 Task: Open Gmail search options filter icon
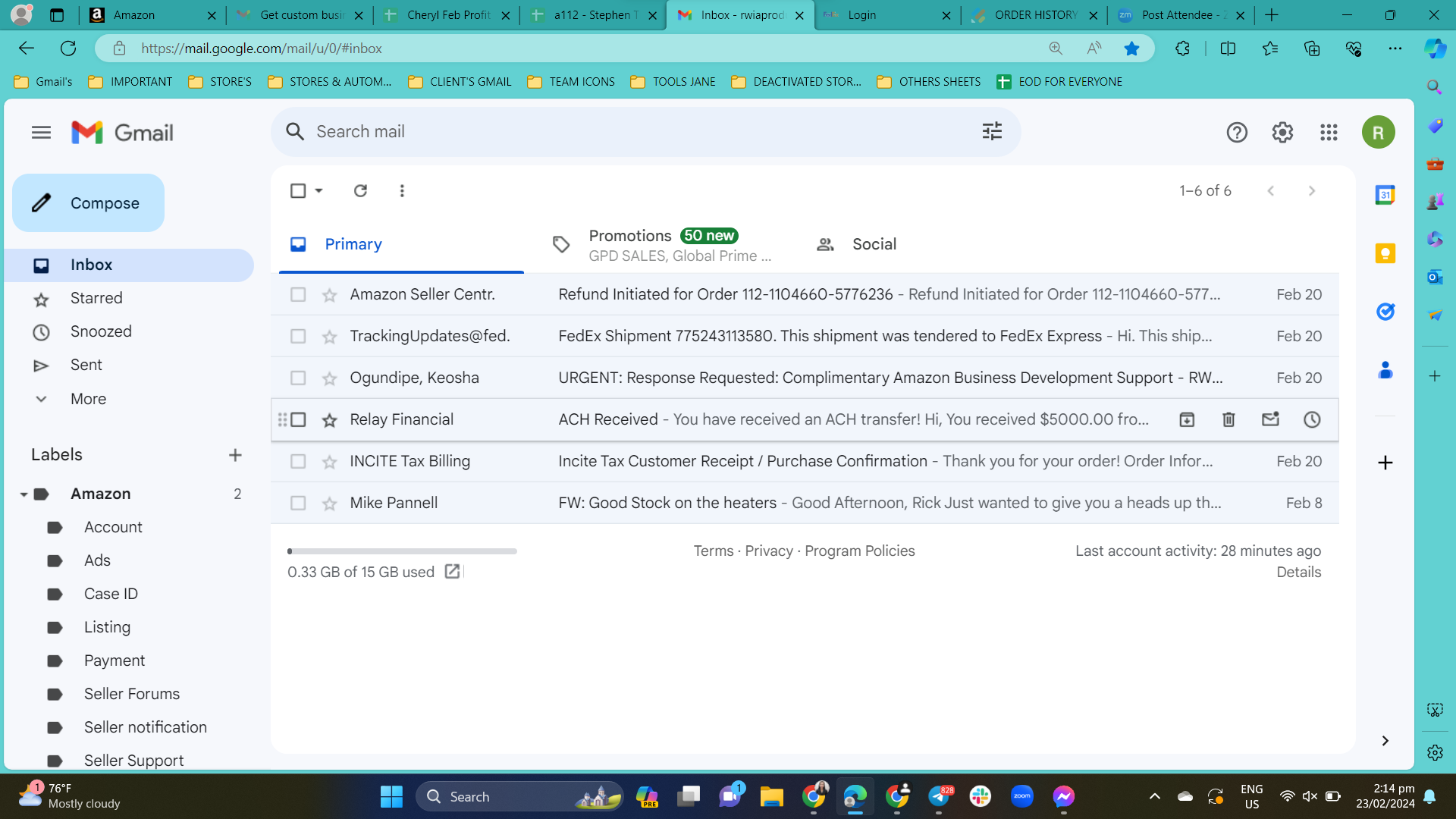pos(992,132)
